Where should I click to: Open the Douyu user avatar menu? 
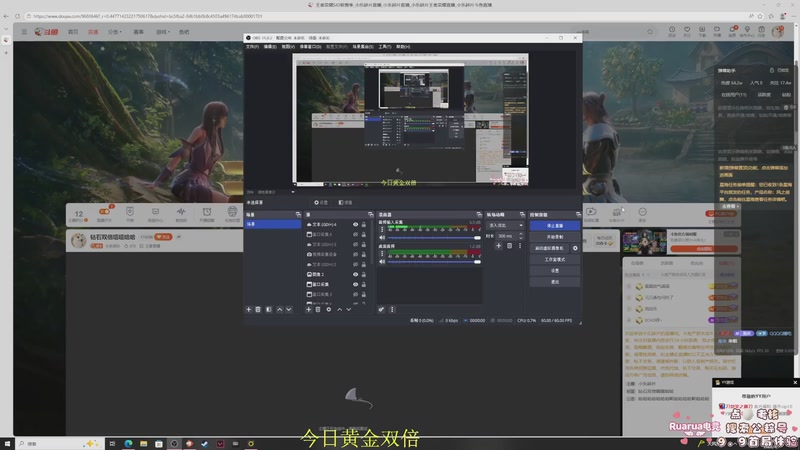pos(778,32)
